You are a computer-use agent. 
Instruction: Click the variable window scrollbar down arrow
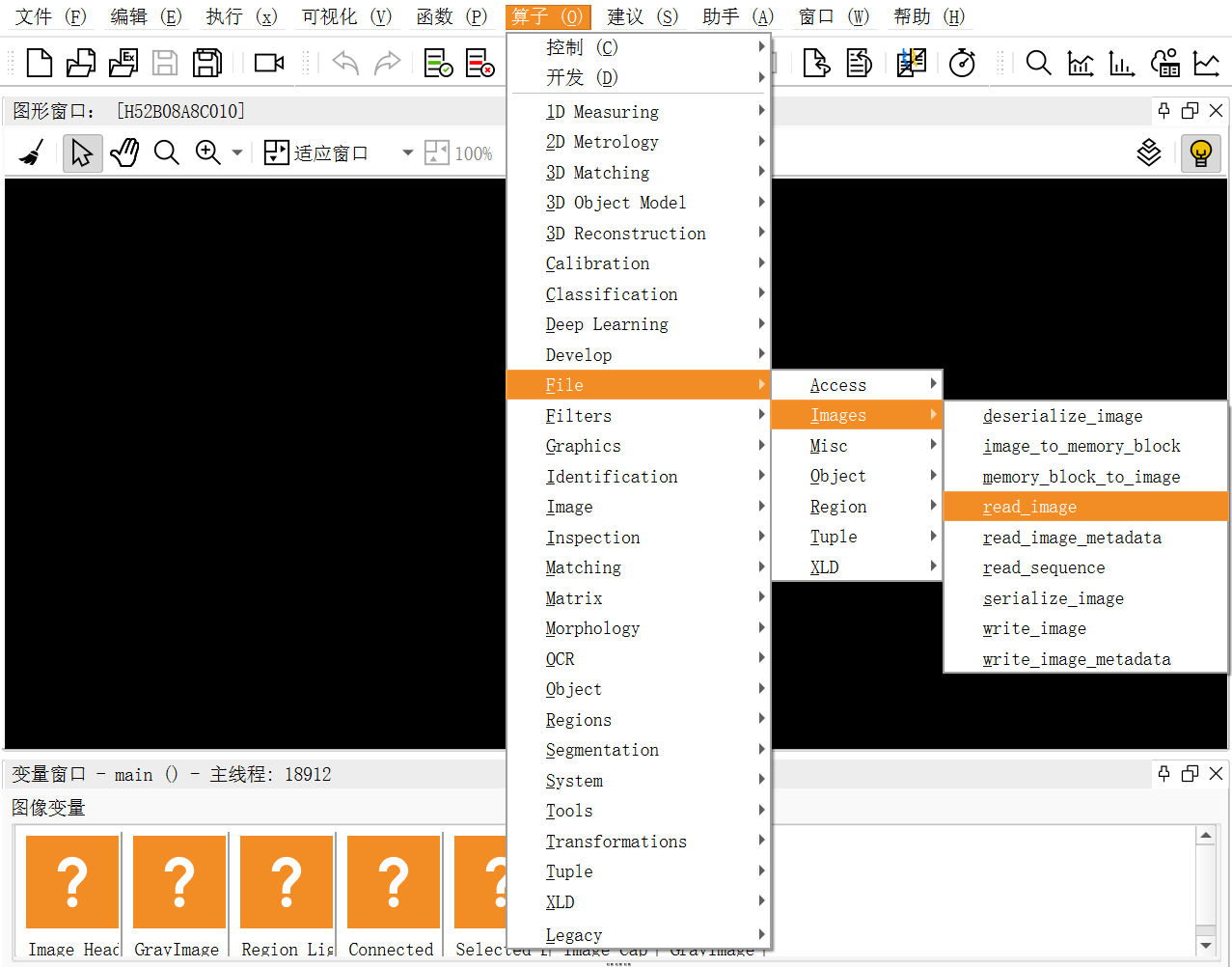1206,945
